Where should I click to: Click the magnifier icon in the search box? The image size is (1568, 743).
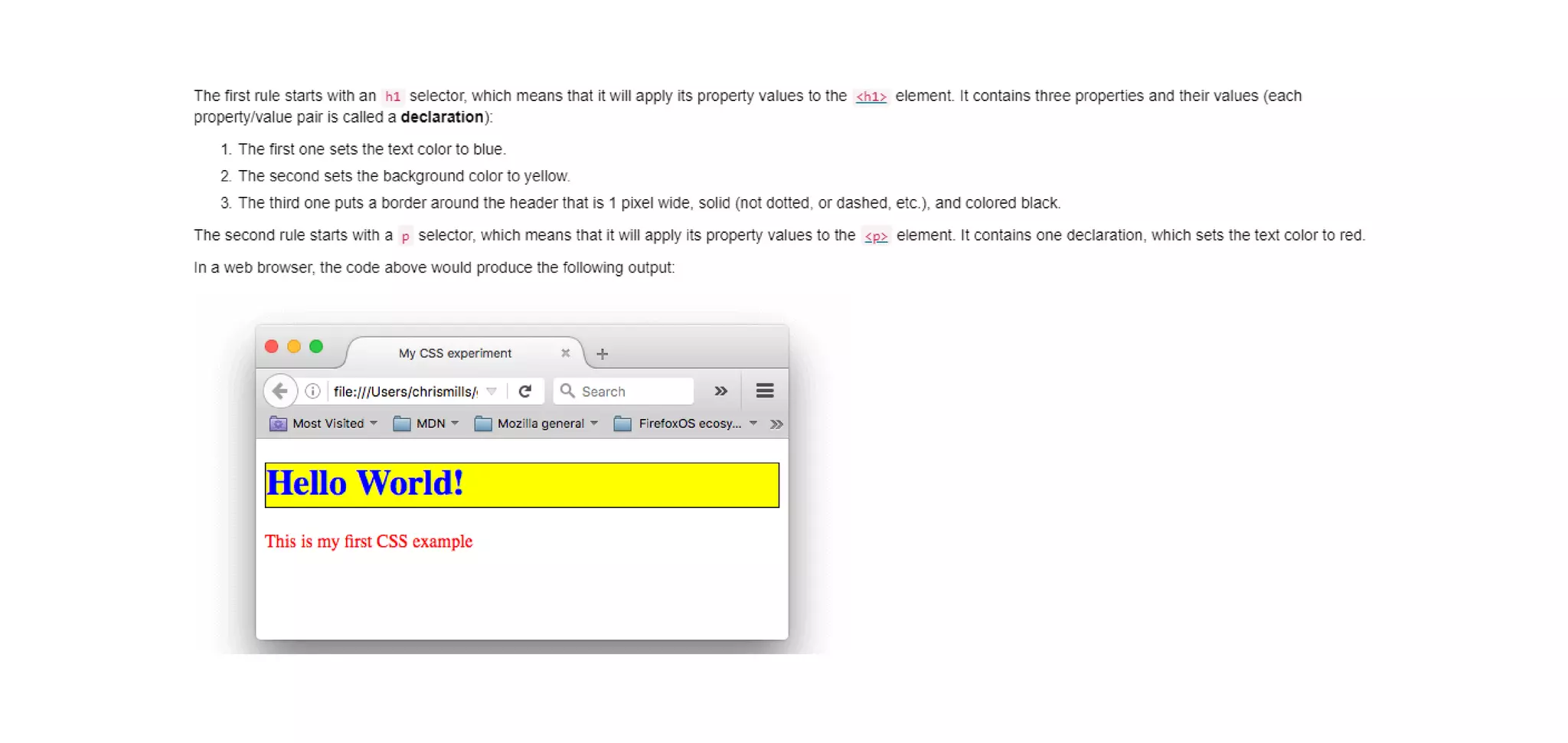[x=567, y=391]
